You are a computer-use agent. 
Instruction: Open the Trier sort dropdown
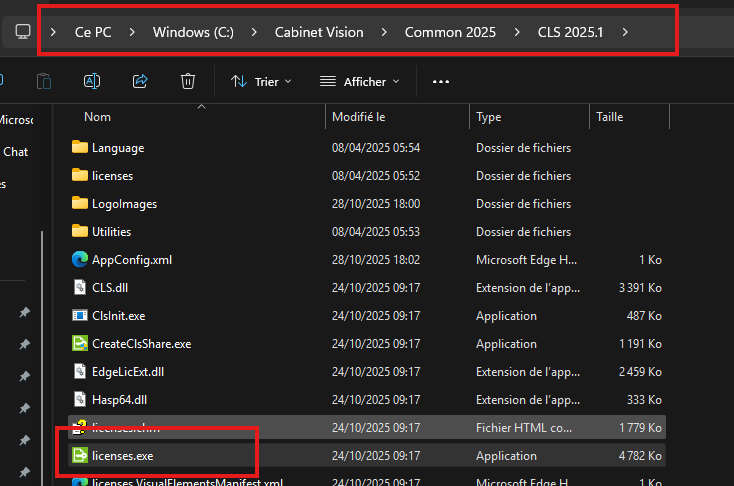click(x=261, y=81)
